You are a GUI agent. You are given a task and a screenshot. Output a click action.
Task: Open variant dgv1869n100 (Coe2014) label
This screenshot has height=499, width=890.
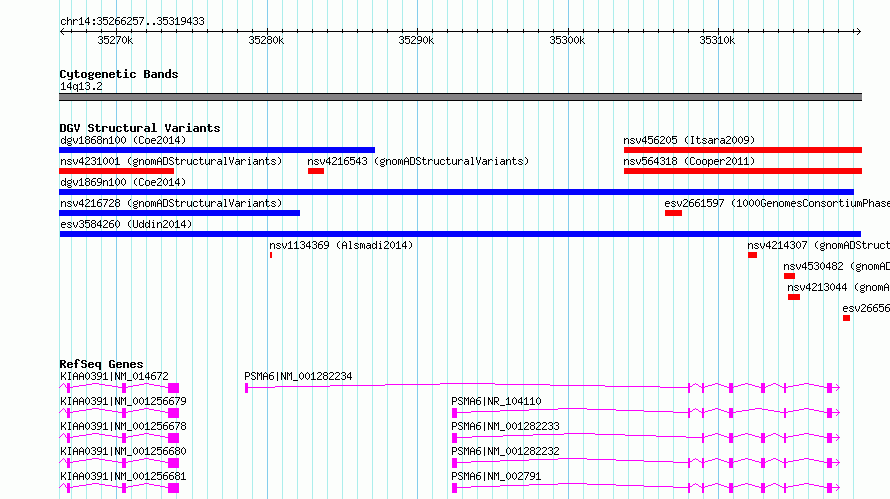coord(123,182)
